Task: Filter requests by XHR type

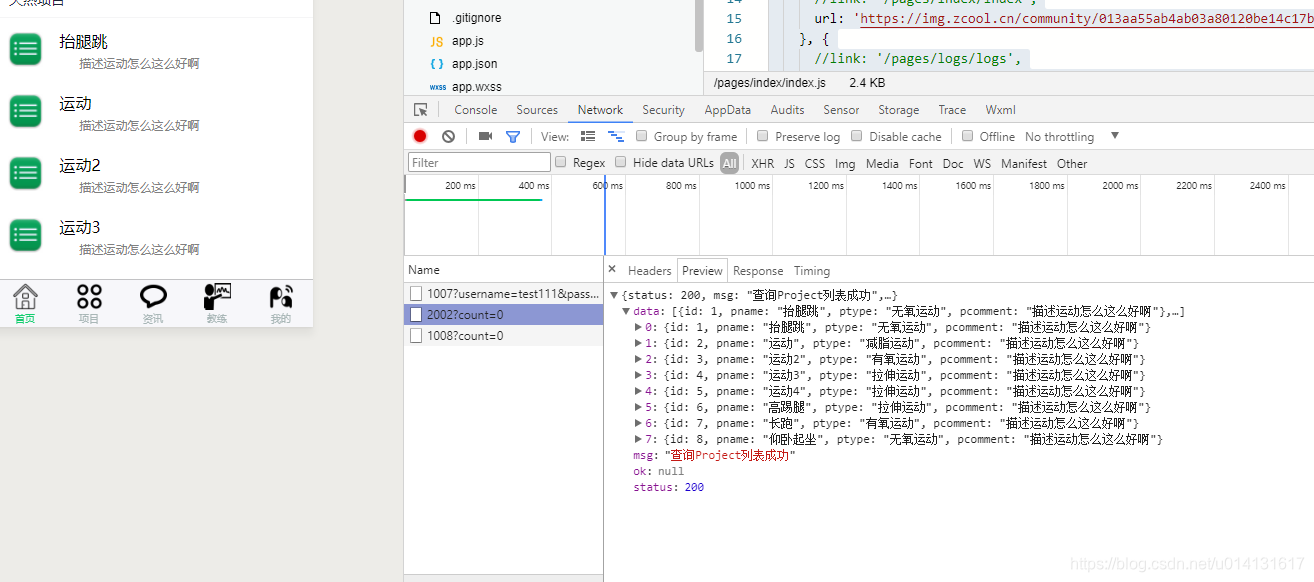Action: tap(762, 163)
